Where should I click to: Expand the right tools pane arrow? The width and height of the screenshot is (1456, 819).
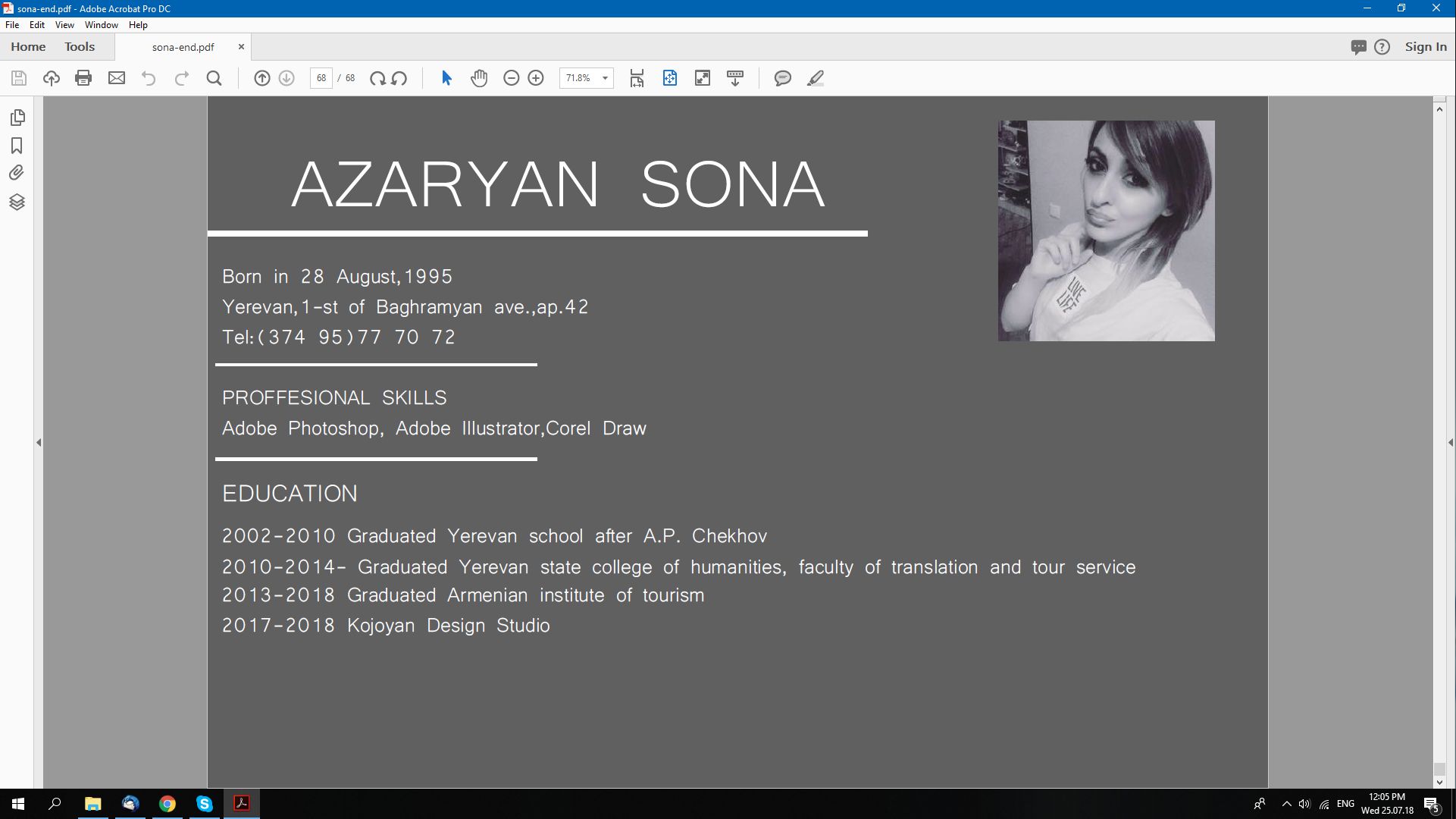(x=1450, y=442)
